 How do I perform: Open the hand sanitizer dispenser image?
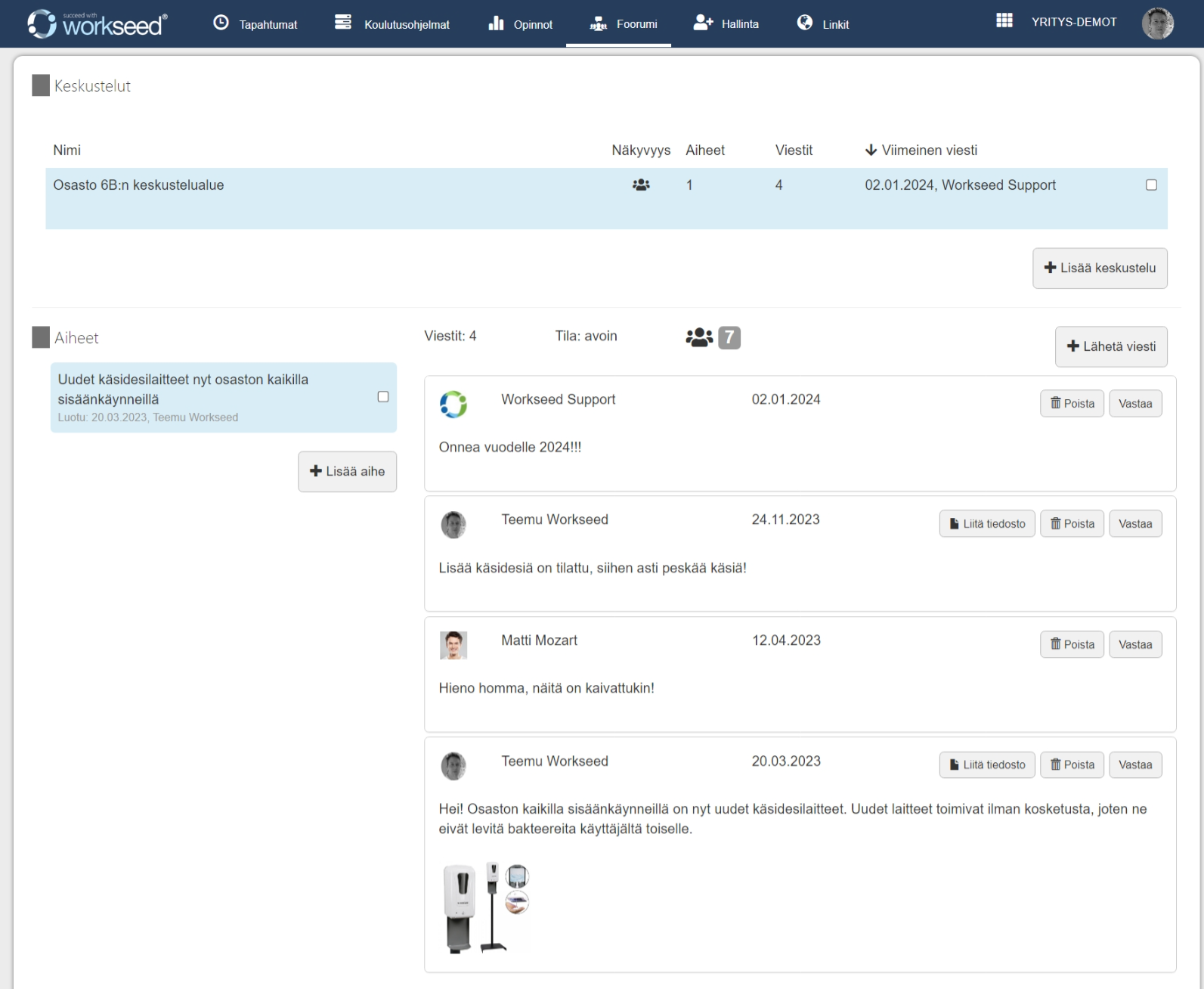pyautogui.click(x=485, y=908)
